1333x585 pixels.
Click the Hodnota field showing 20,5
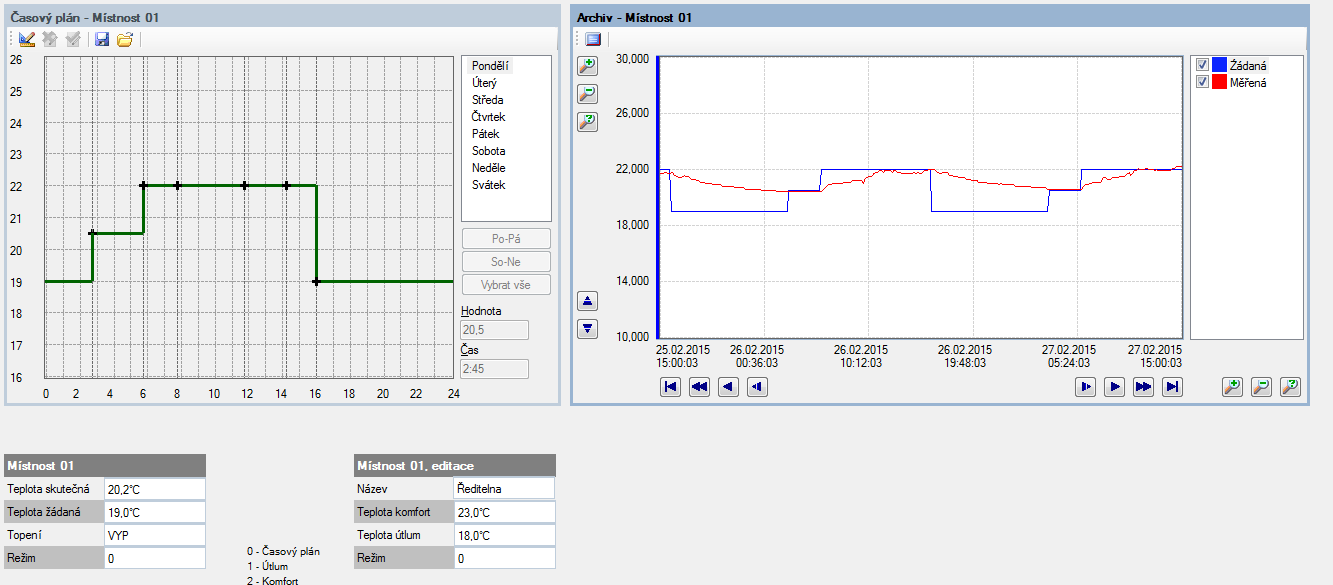494,330
